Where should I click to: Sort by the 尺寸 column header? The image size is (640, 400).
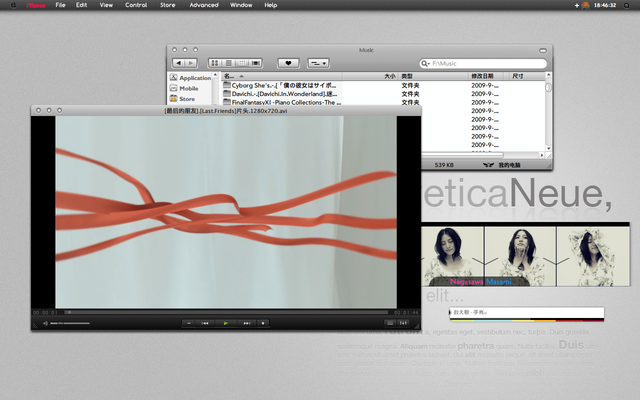point(527,76)
